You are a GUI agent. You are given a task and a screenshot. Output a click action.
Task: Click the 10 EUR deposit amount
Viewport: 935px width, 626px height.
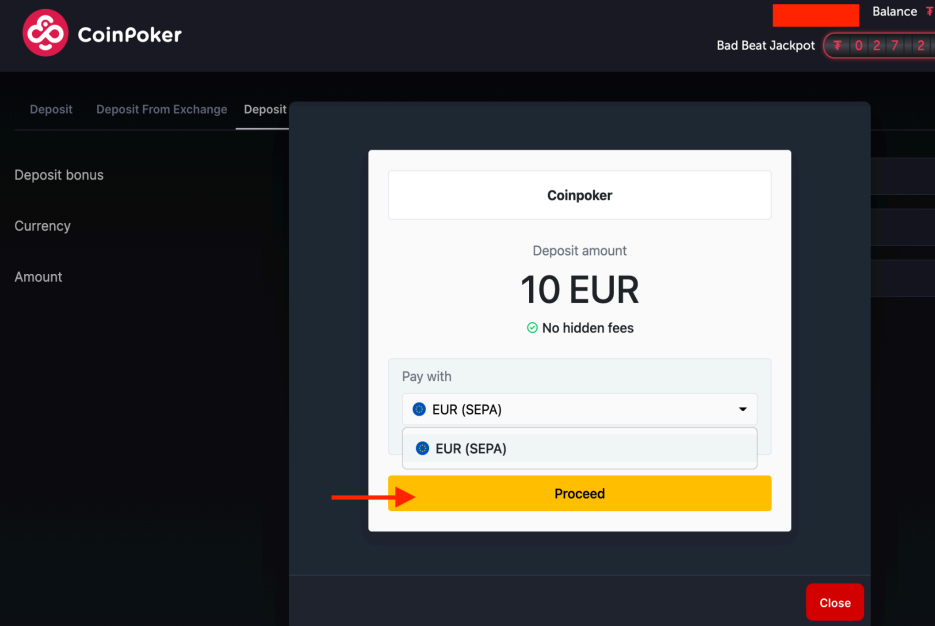click(580, 290)
